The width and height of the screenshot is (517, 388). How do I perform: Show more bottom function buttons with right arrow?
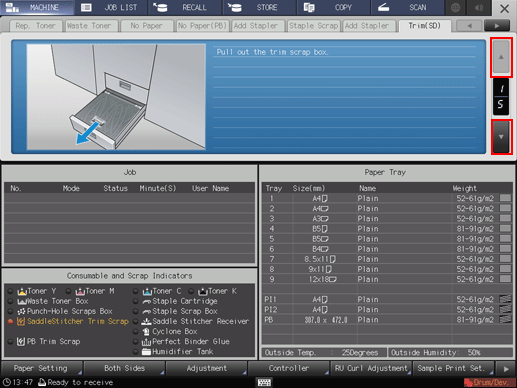[x=506, y=369]
